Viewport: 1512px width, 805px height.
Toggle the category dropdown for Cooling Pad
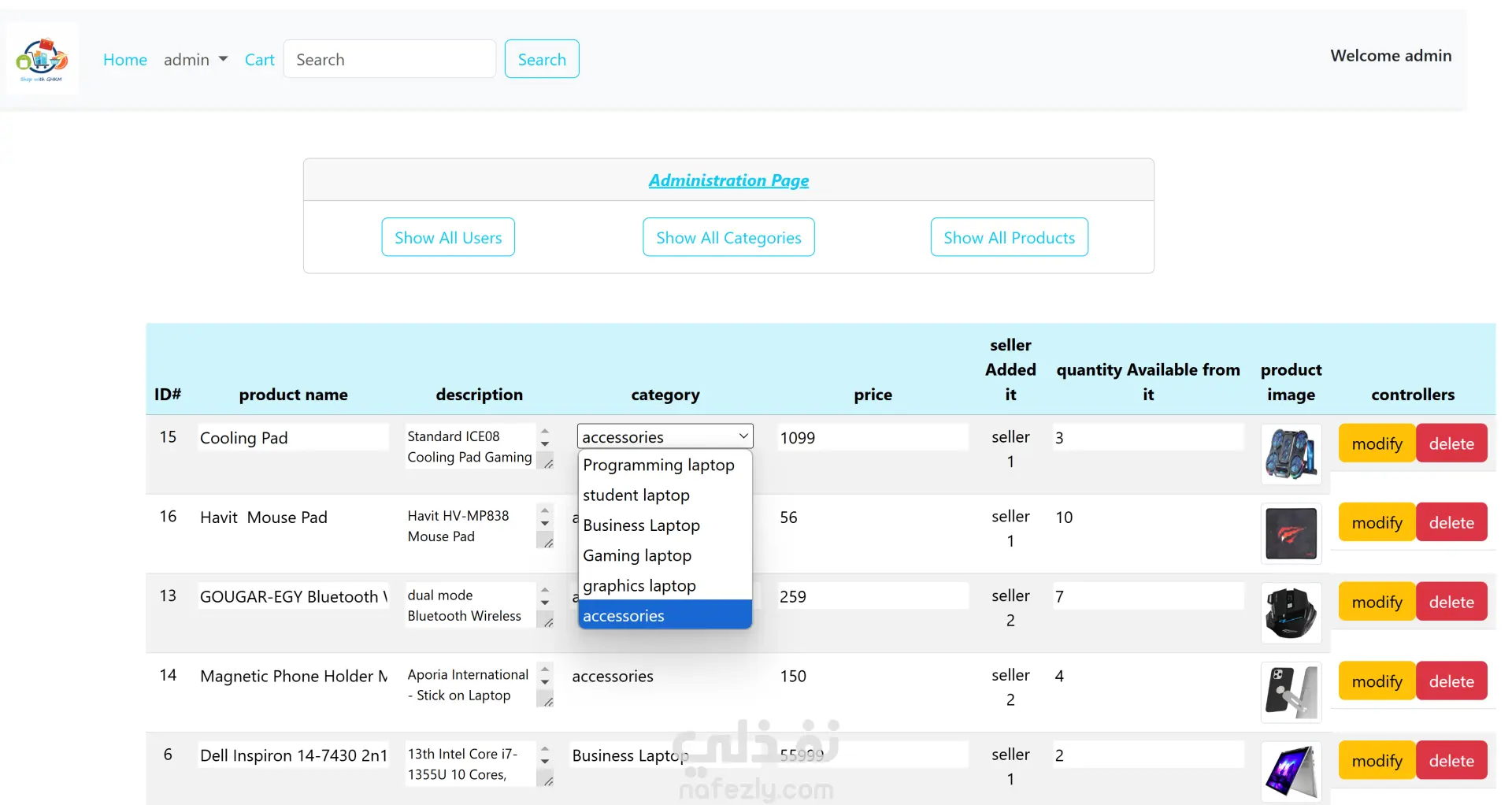[x=665, y=436]
